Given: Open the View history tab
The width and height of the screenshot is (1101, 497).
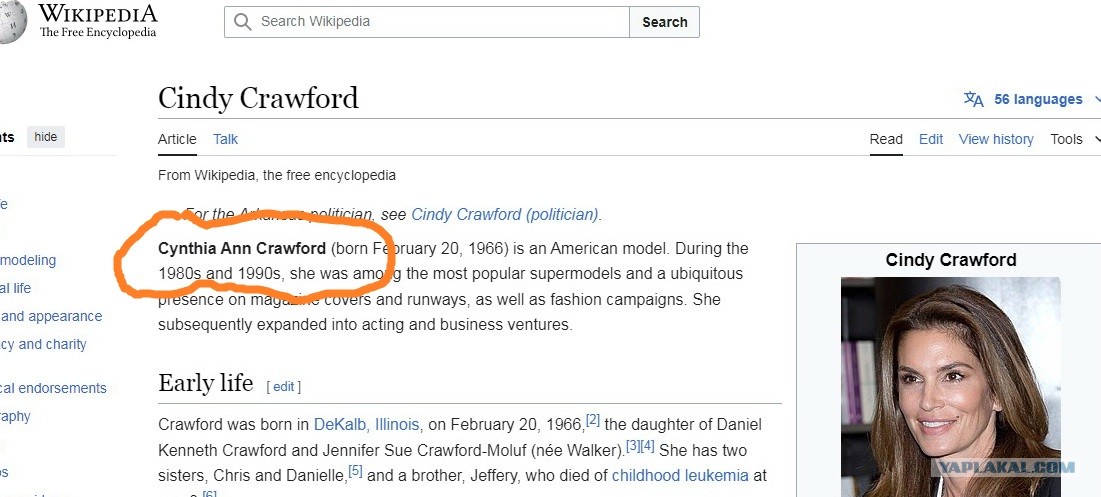Looking at the screenshot, I should 996,139.
